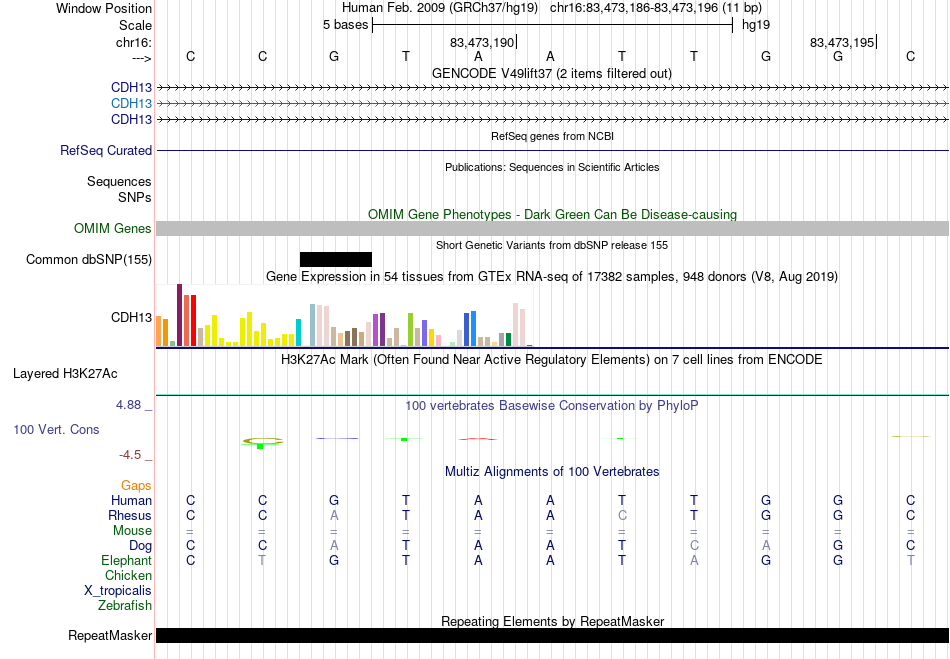Click the 83,473,195 ruler coordinate
The image size is (950, 659).
(x=842, y=42)
